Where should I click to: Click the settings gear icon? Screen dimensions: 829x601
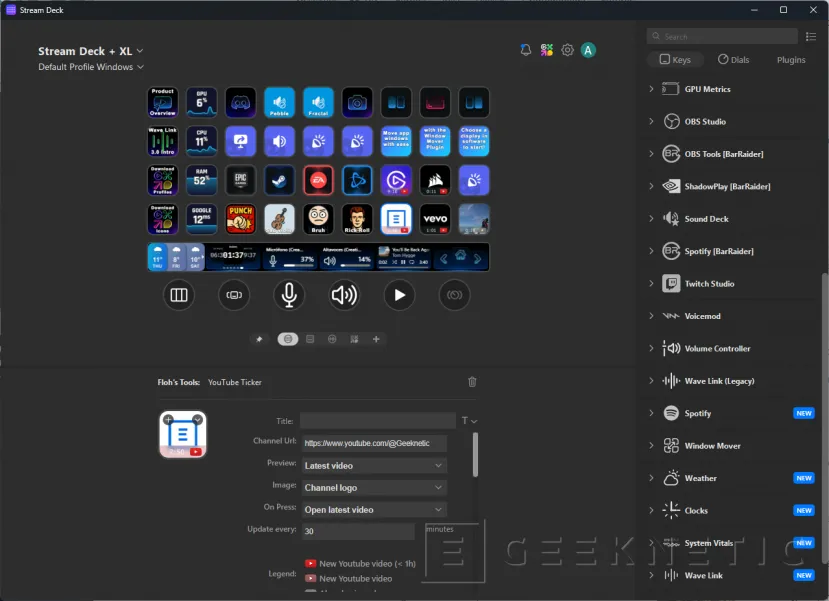click(567, 49)
